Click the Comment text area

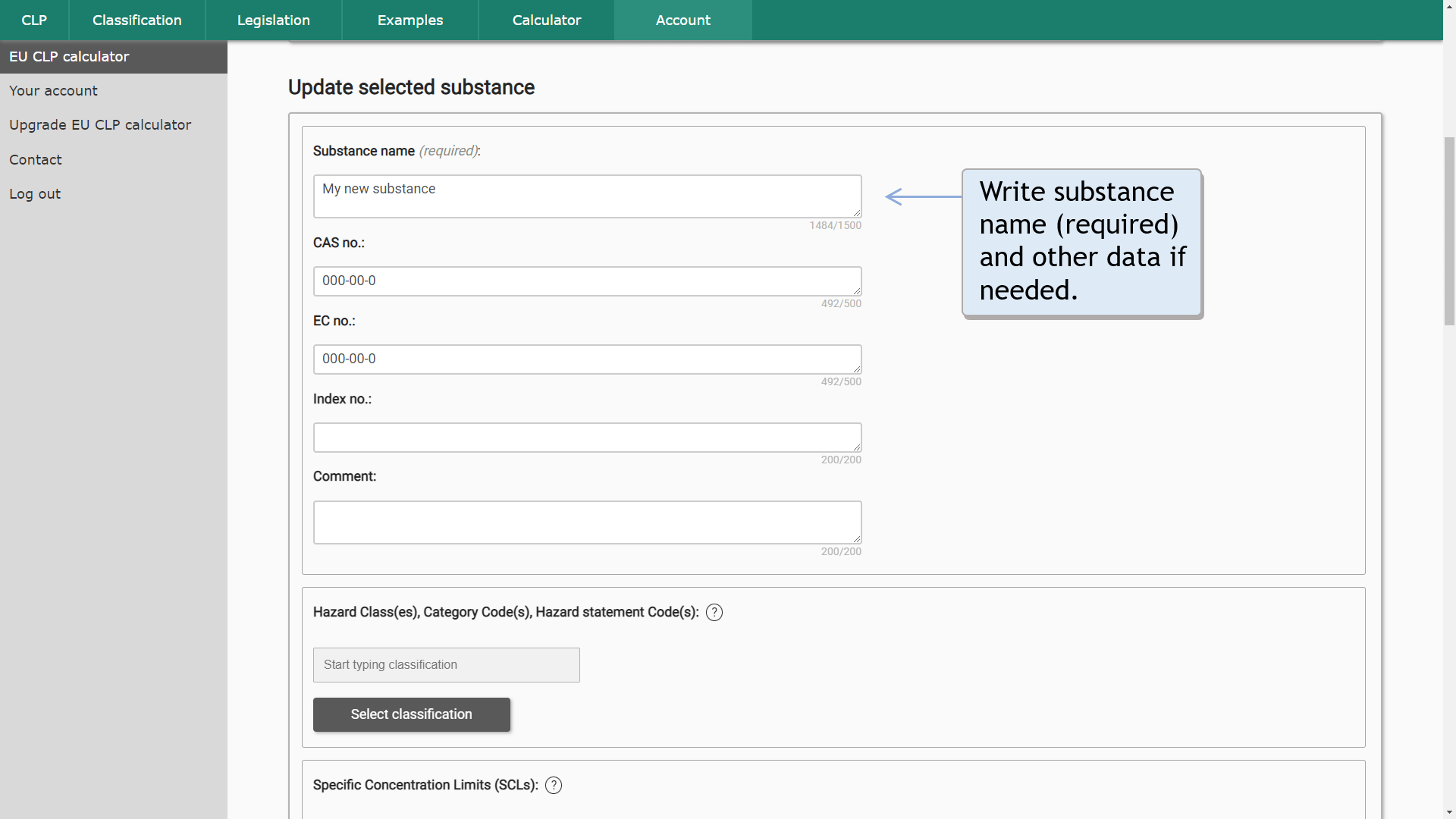pyautogui.click(x=587, y=522)
